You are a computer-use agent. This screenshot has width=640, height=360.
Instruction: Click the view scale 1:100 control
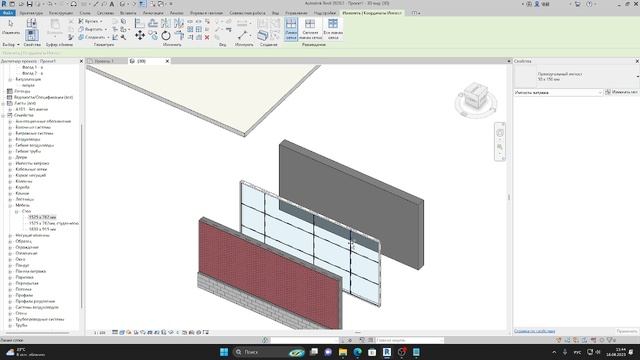pyautogui.click(x=100, y=333)
